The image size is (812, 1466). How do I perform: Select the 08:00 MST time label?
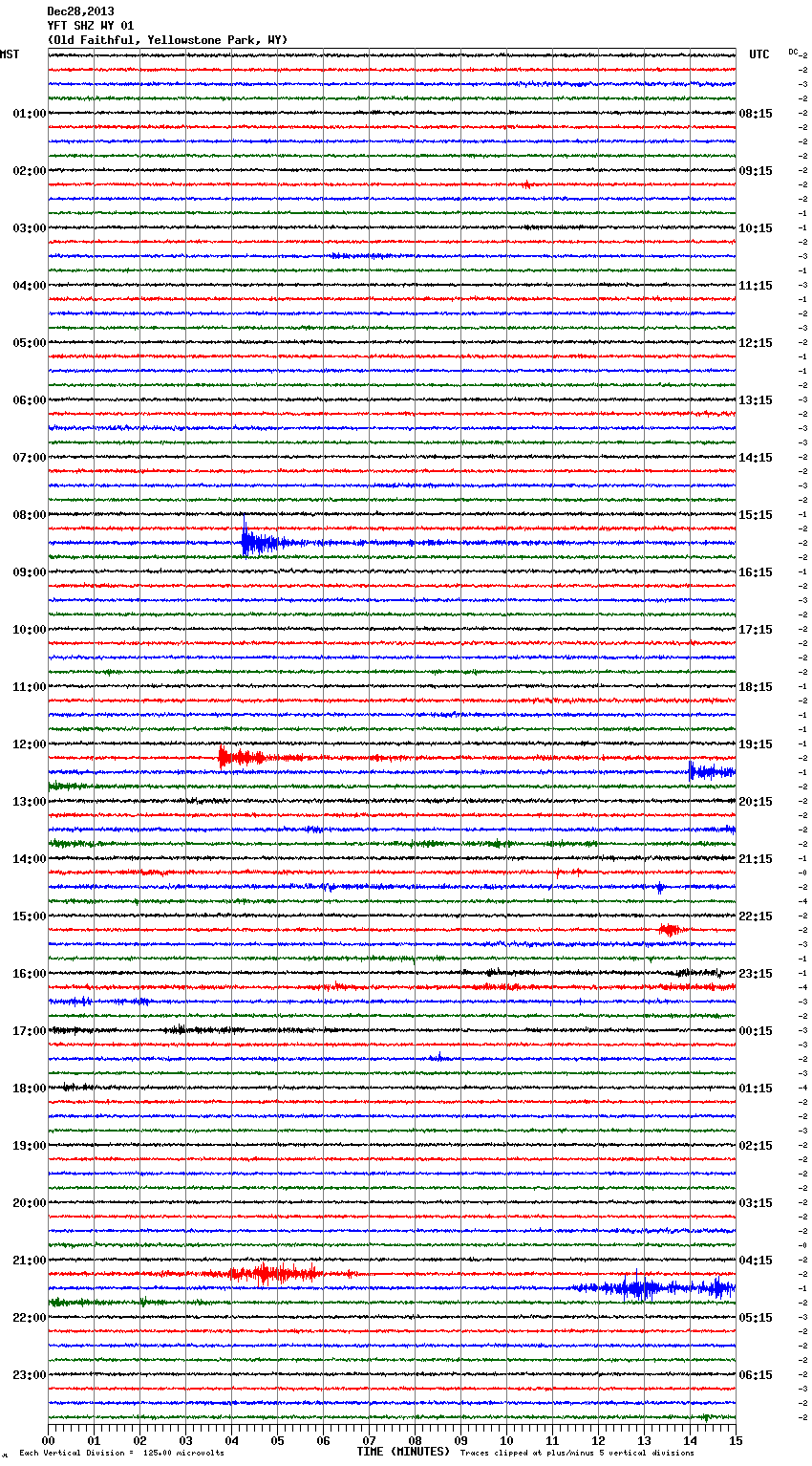(30, 515)
